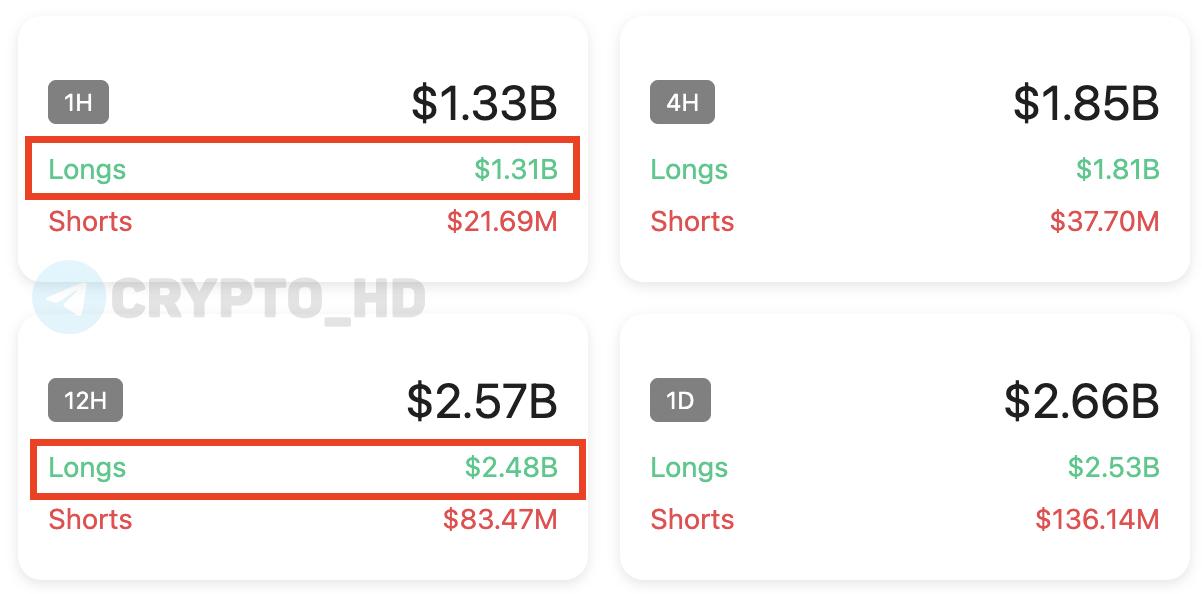This screenshot has height=594, width=1202.
Task: Click Shorts label in the 1H card
Action: click(x=90, y=221)
